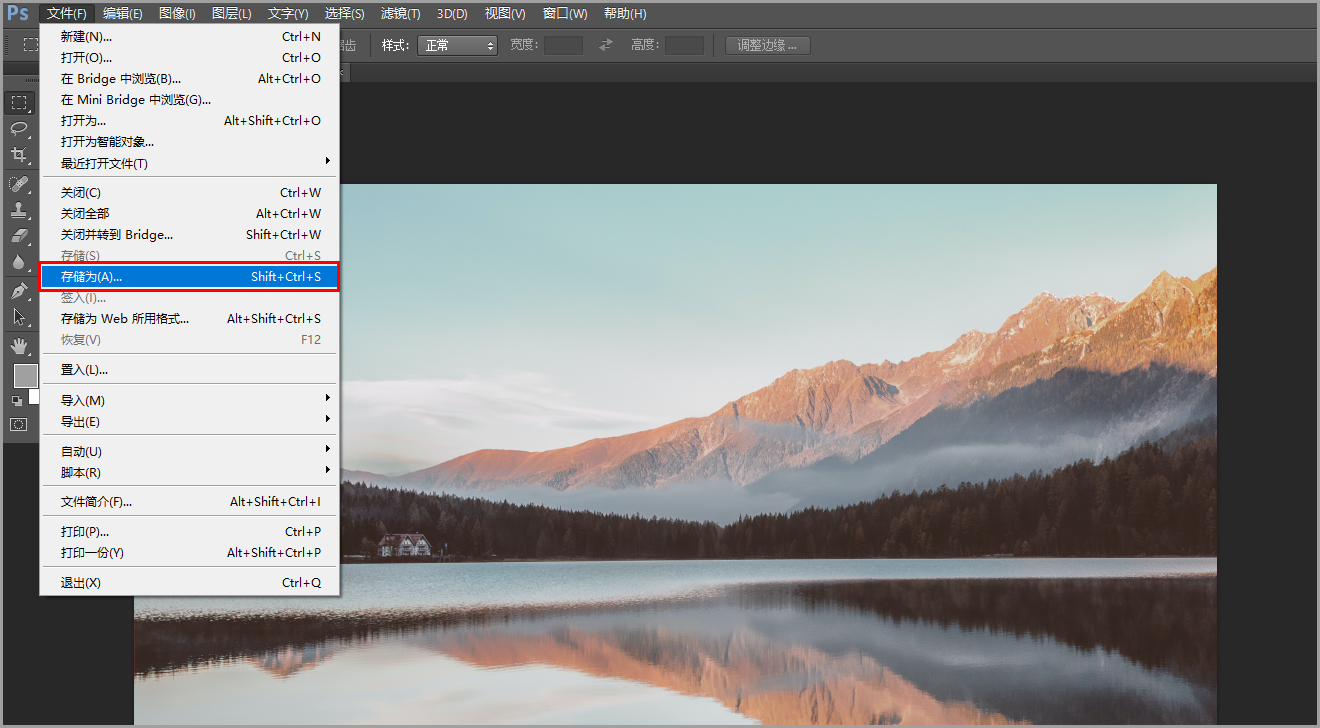Viewport: 1320px width, 728px height.
Task: Activate the Hand tool
Action: [19, 346]
